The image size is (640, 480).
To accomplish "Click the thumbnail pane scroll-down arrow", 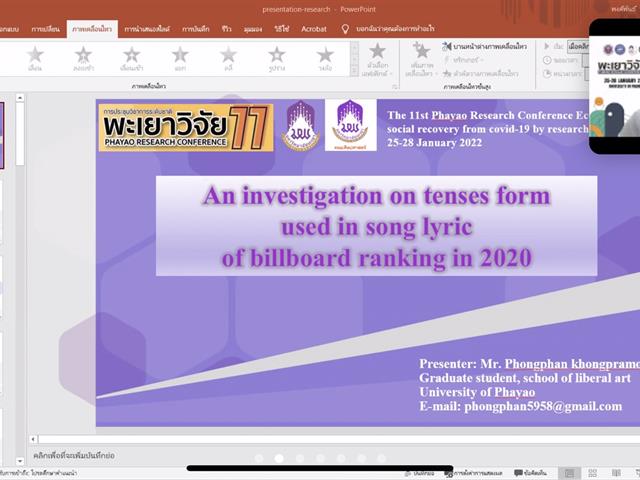I will pyautogui.click(x=20, y=461).
